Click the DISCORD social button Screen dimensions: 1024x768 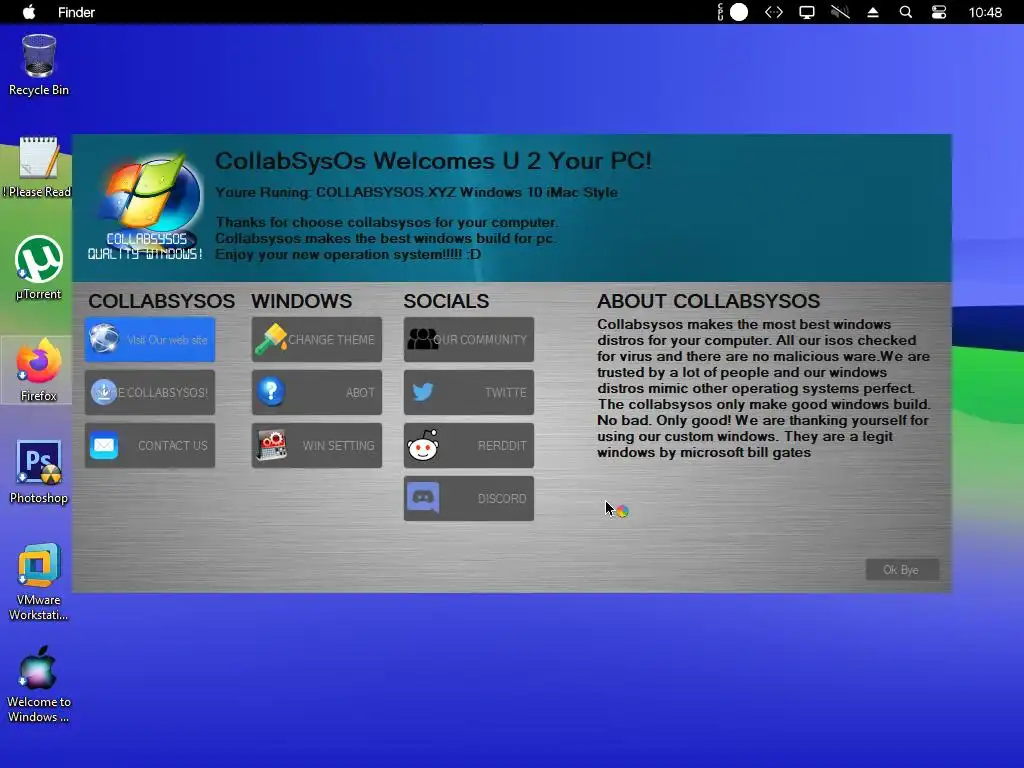(x=469, y=498)
